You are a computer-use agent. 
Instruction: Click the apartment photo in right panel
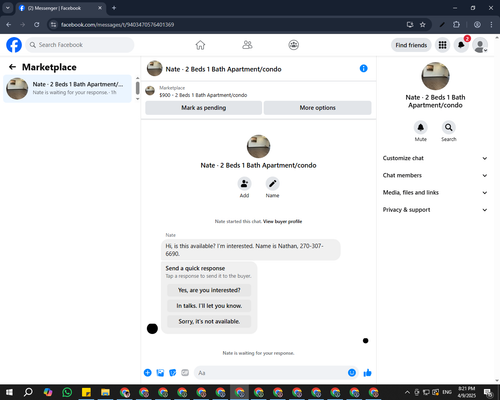[x=435, y=76]
